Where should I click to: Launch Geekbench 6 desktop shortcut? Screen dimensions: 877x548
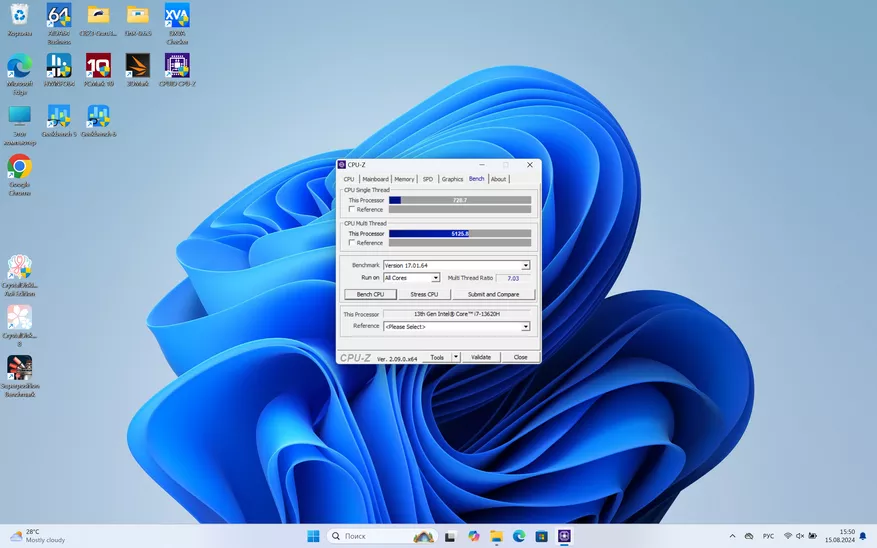[98, 118]
